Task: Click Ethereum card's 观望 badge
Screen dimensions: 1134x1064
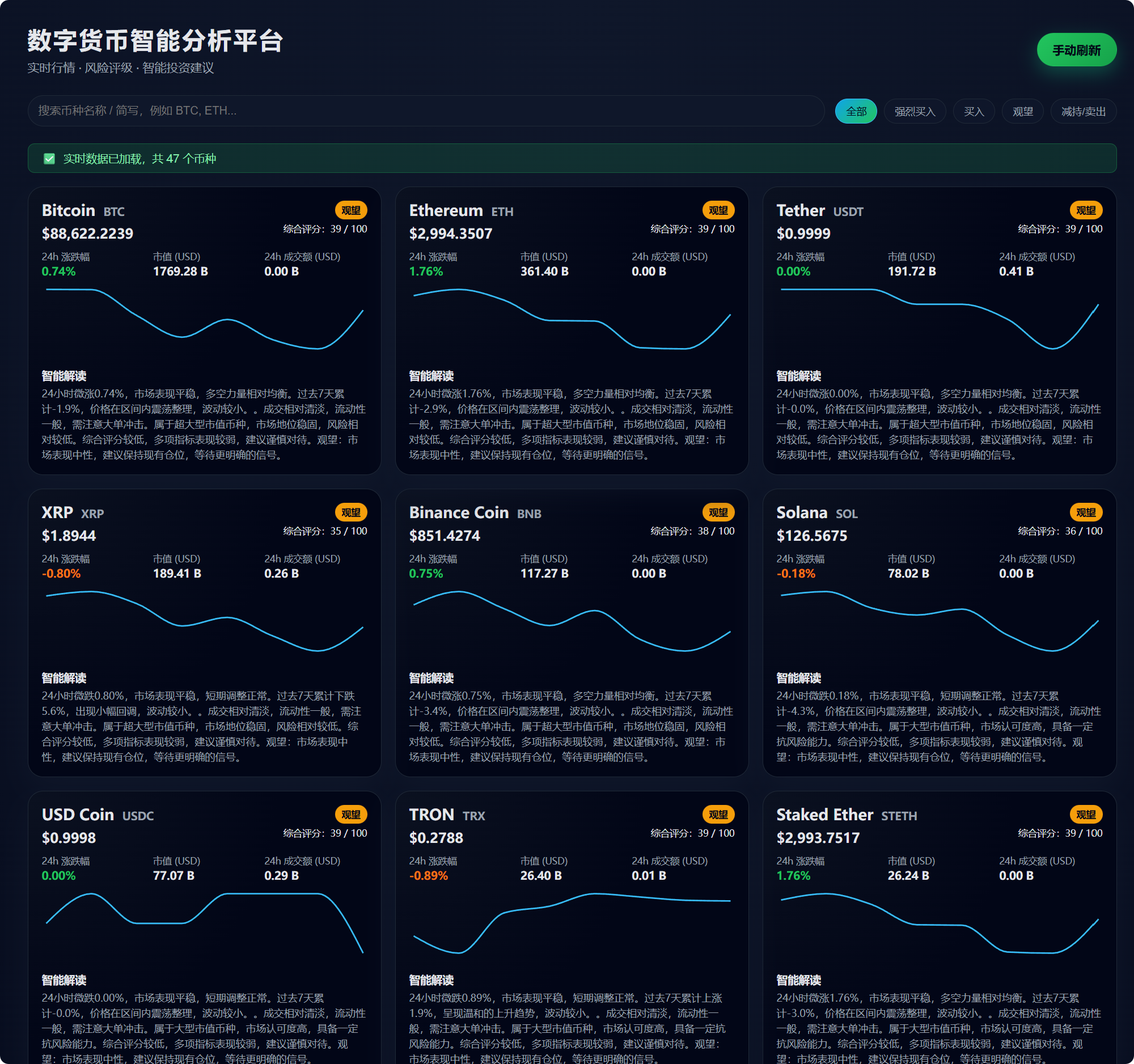Action: [718, 210]
